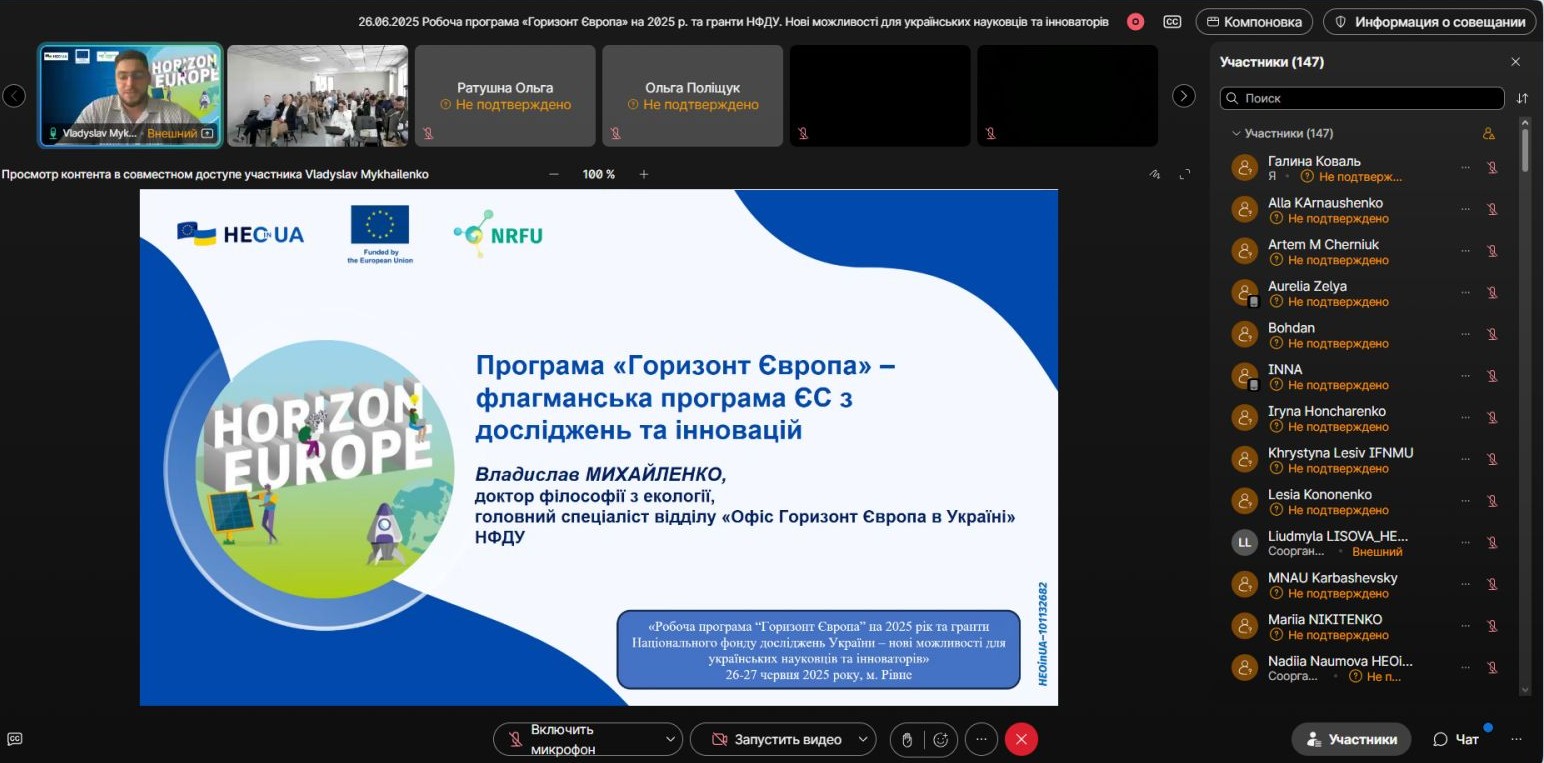
Task: Click the muted mic icon for MNAU Karbashevsky
Action: pos(1492,585)
